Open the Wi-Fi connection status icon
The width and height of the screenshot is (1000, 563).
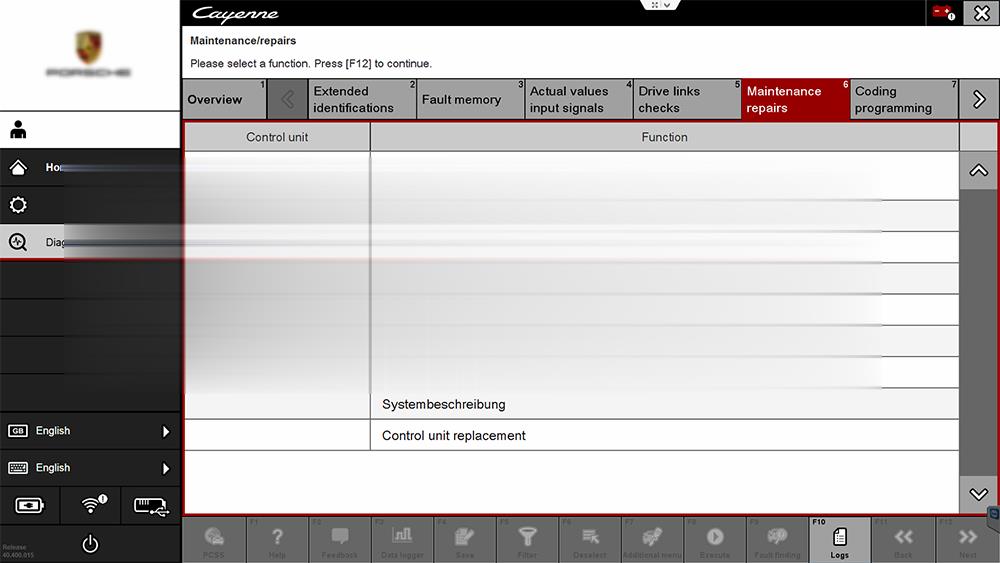coord(93,504)
